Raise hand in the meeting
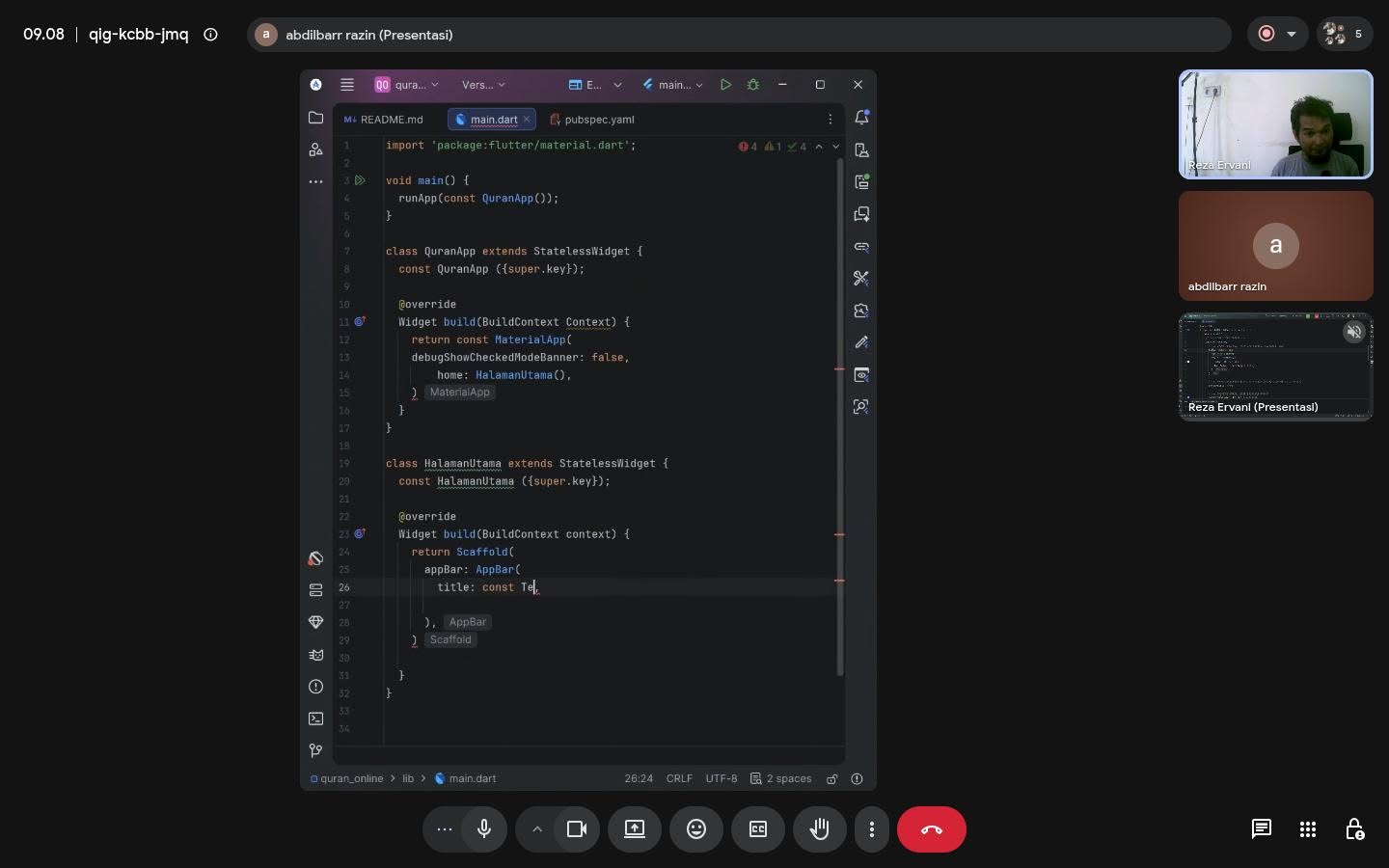Viewport: 1389px width, 868px height. tap(820, 829)
